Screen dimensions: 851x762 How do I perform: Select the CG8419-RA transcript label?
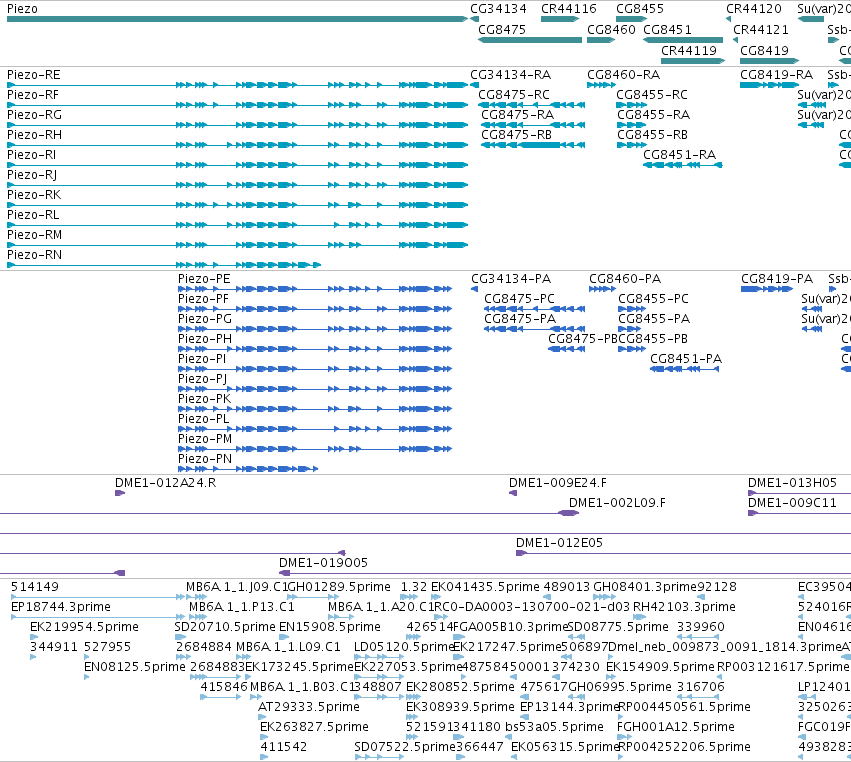(777, 74)
